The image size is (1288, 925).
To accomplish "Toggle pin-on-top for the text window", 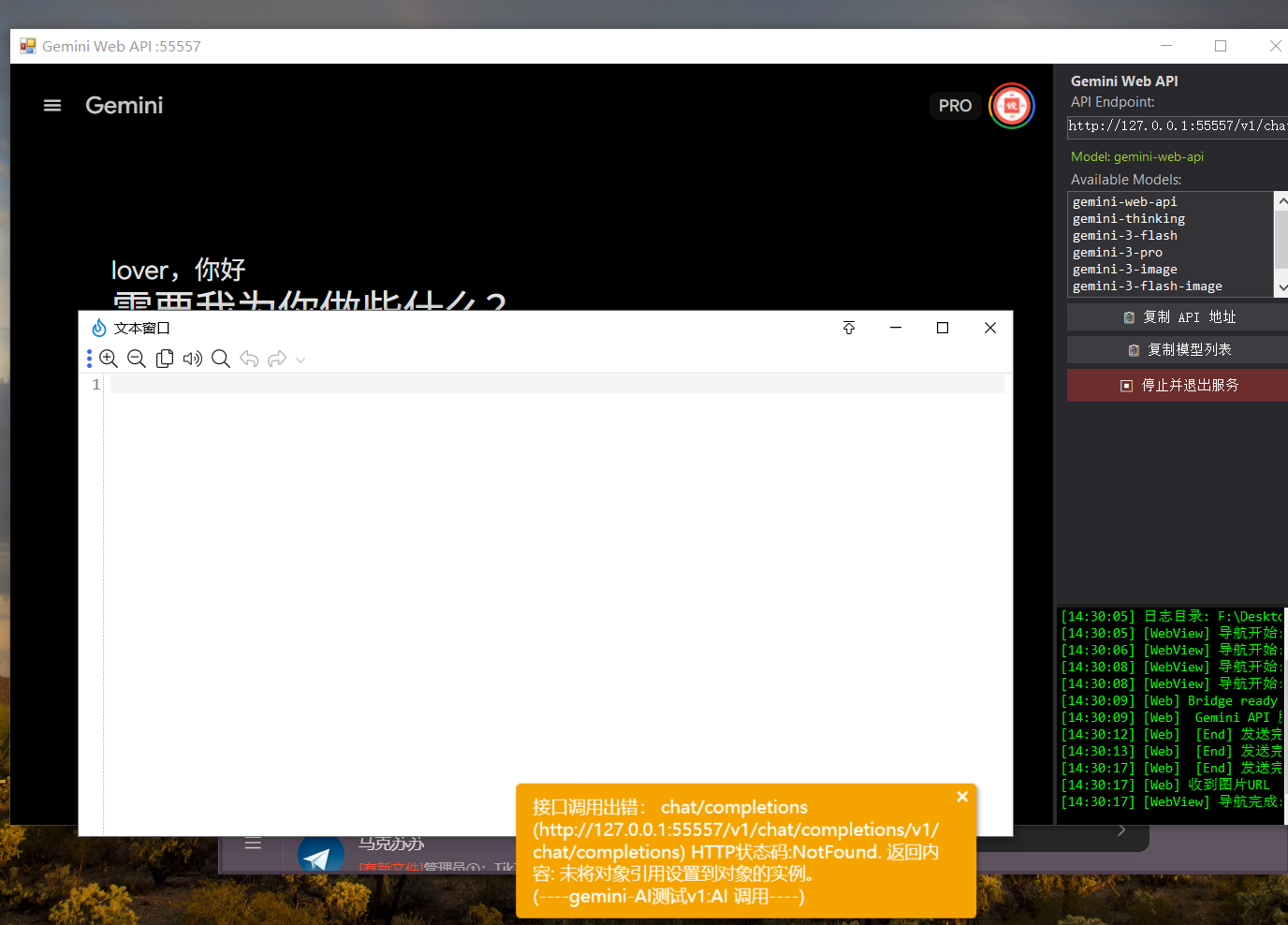I will pyautogui.click(x=849, y=328).
